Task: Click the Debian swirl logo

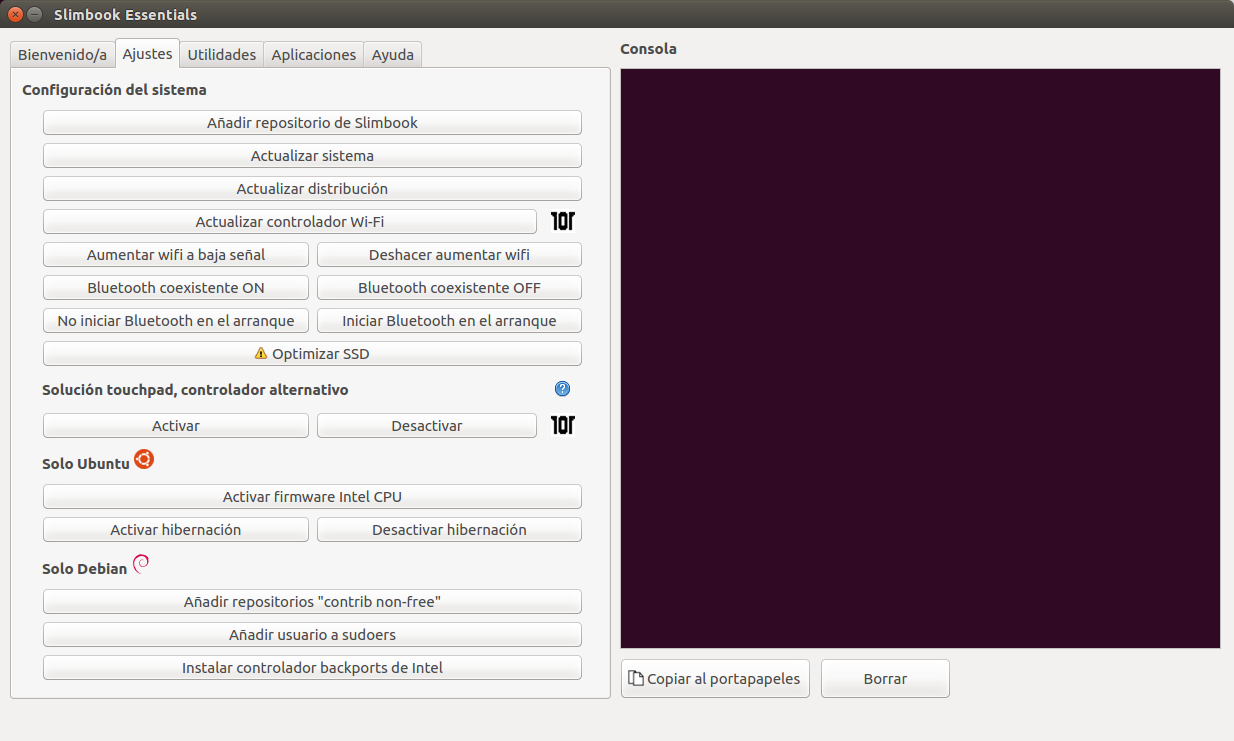Action: point(141,565)
